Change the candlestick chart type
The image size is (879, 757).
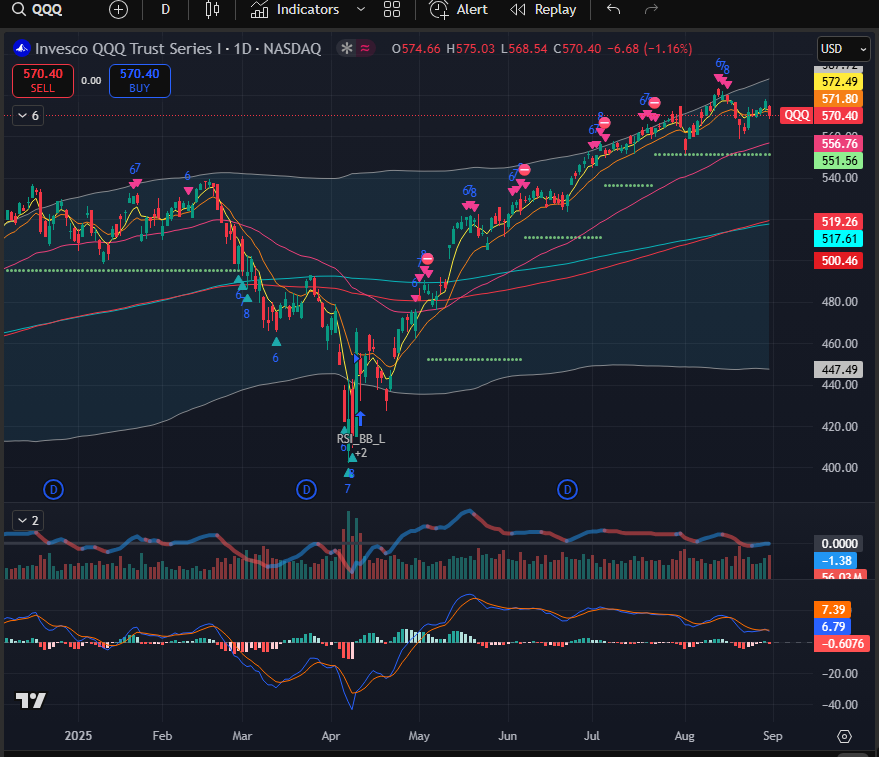(x=211, y=10)
